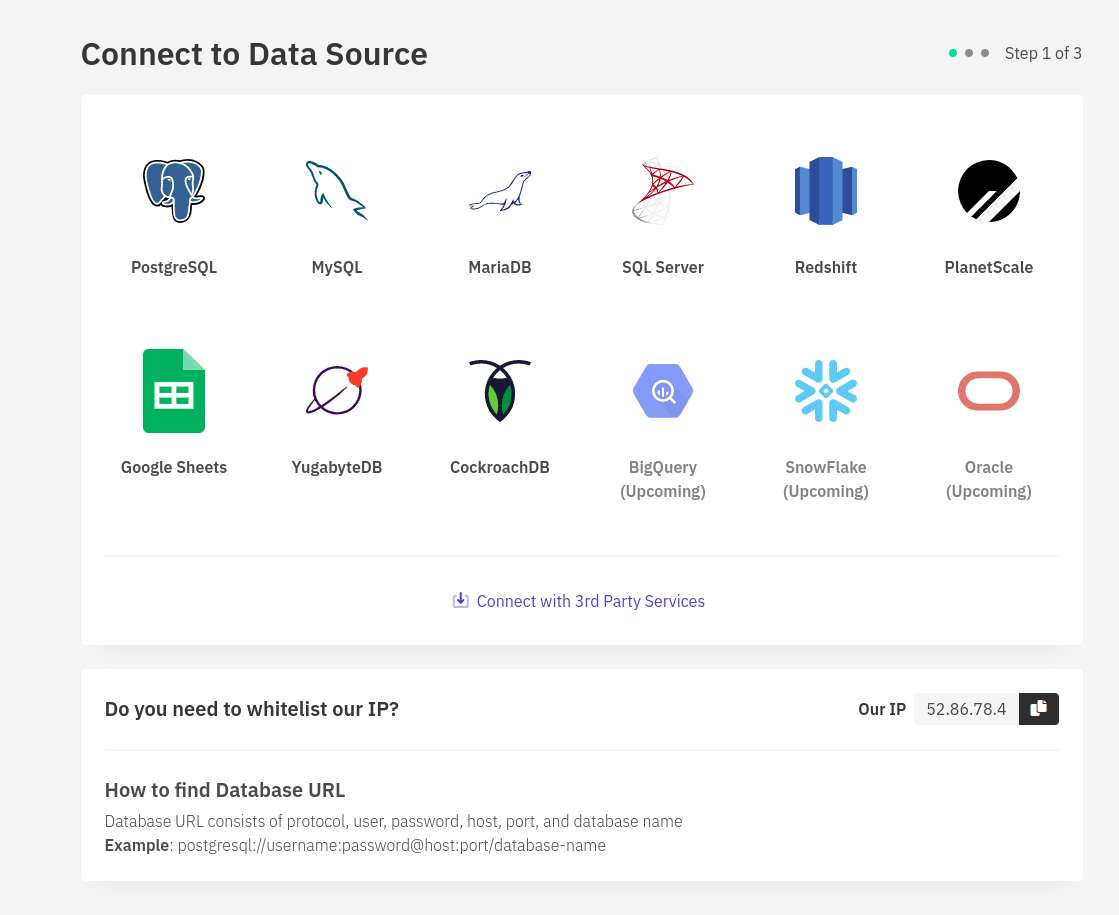1119x915 pixels.
Task: Click the green first step dot
Action: point(953,53)
